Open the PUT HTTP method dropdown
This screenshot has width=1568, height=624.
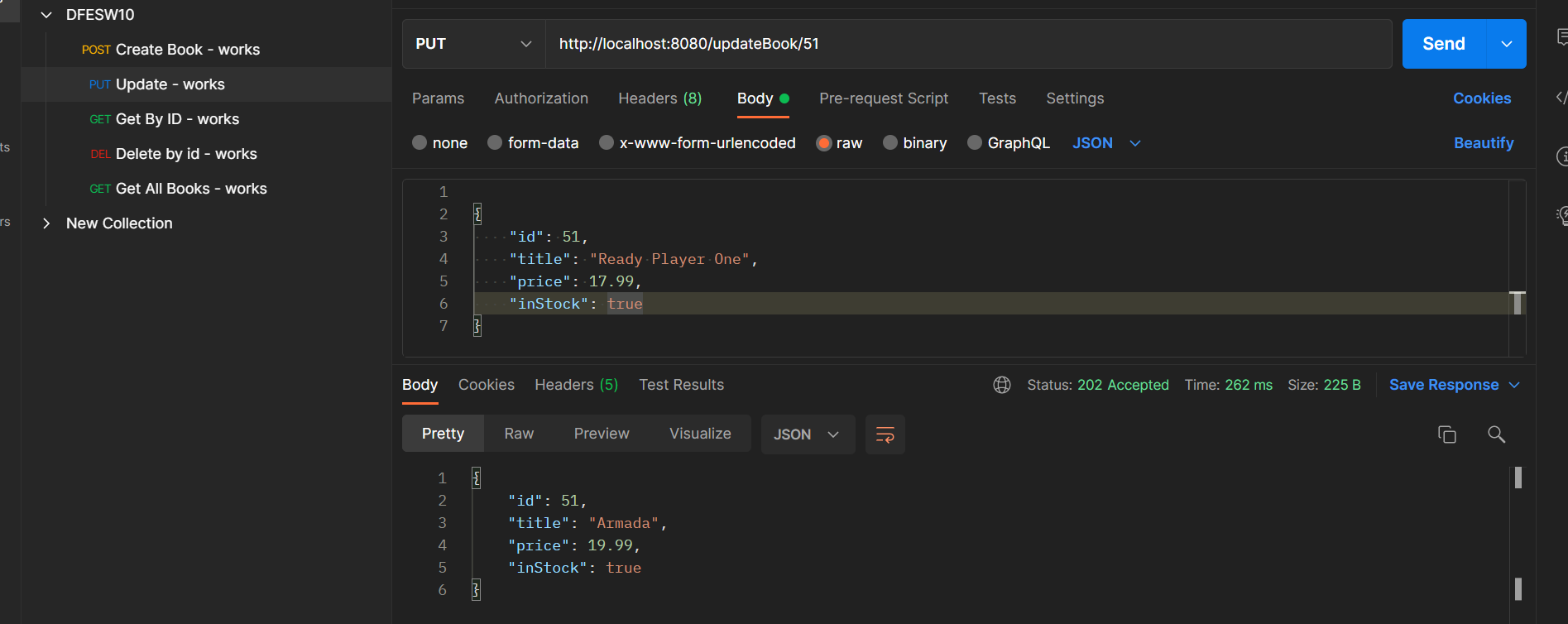click(x=474, y=44)
